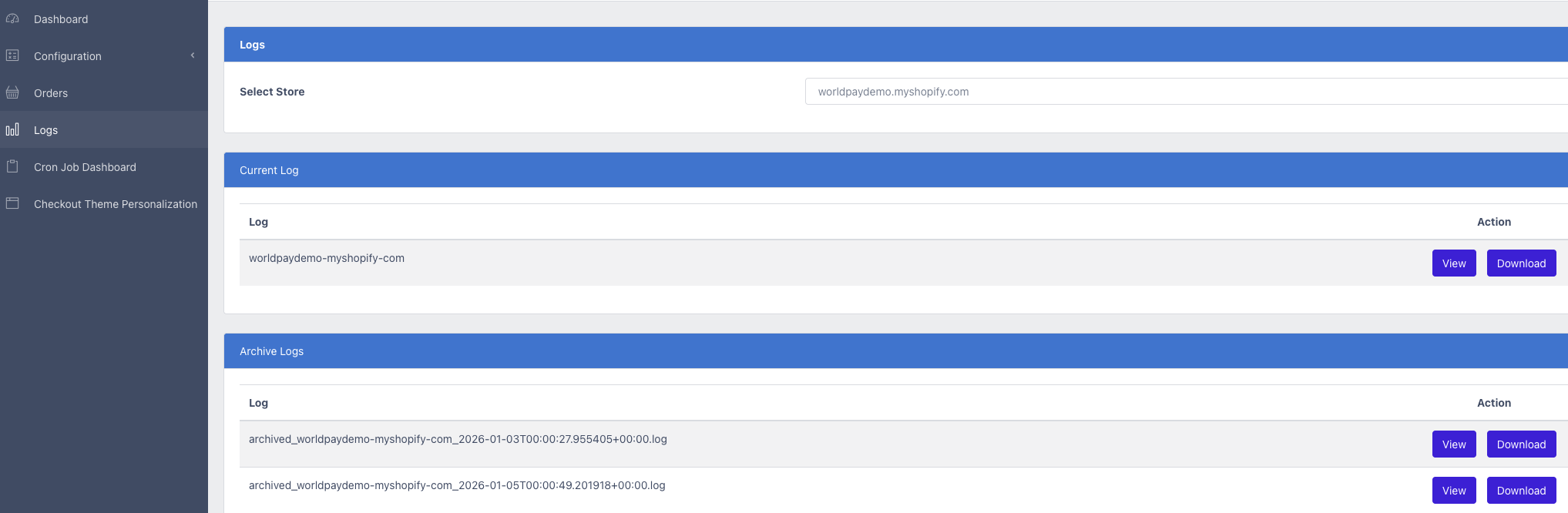Click the Configuration sidebar icon

pos(12,55)
